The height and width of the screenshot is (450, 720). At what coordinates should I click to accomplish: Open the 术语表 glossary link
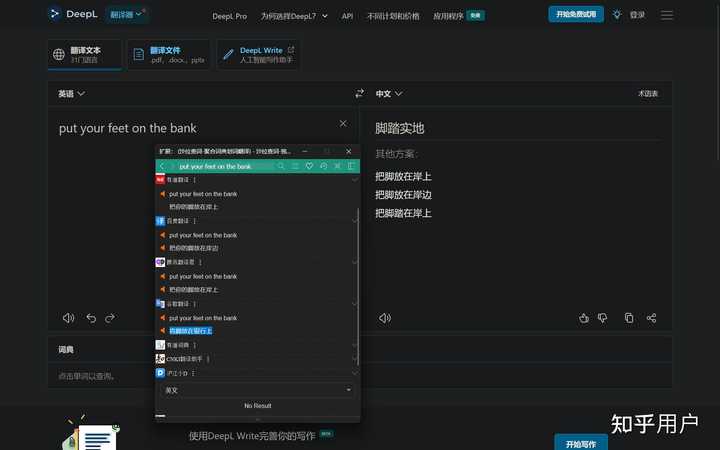[648, 94]
